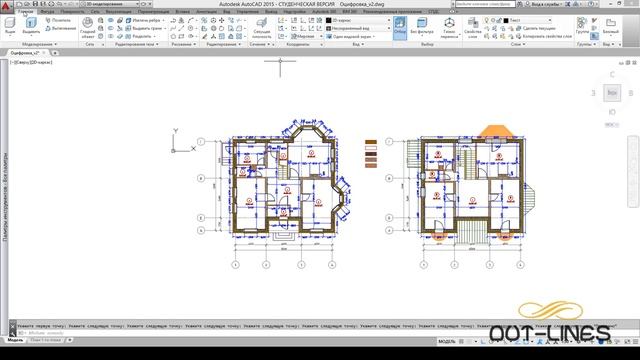Click the Группа group tool

[x=582, y=25]
